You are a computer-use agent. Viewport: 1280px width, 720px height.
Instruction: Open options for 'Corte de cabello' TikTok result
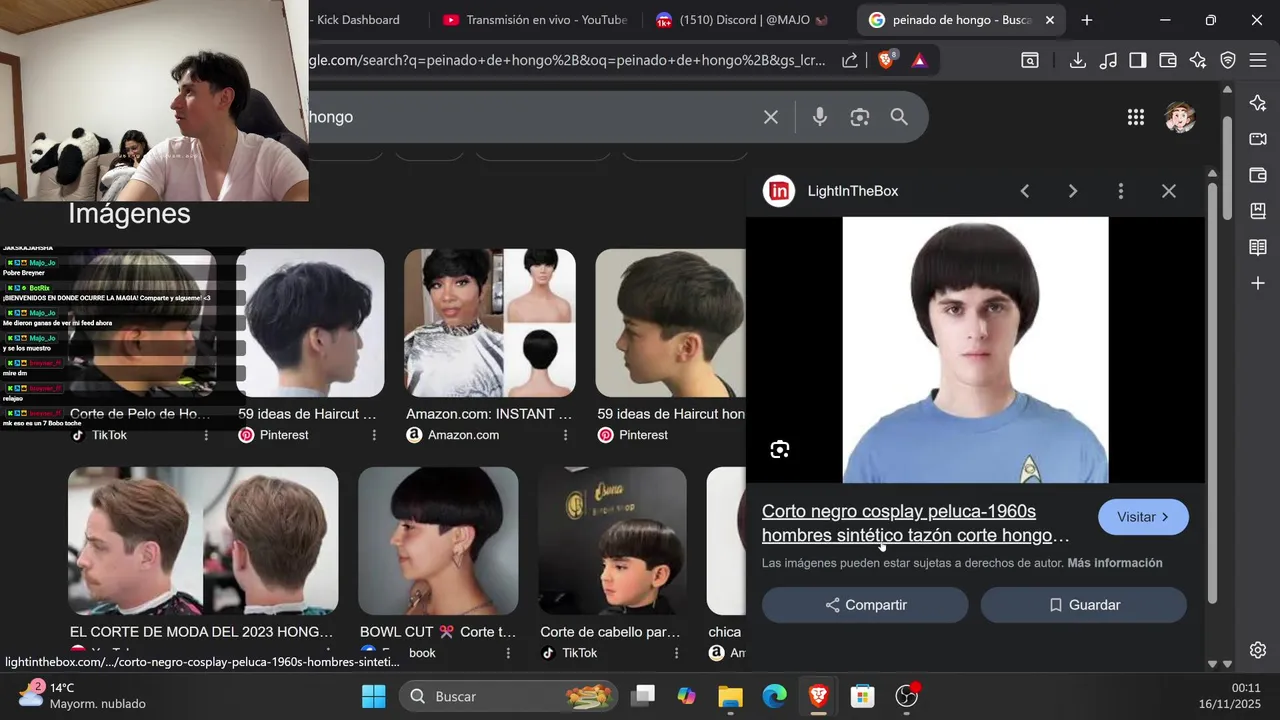click(677, 653)
